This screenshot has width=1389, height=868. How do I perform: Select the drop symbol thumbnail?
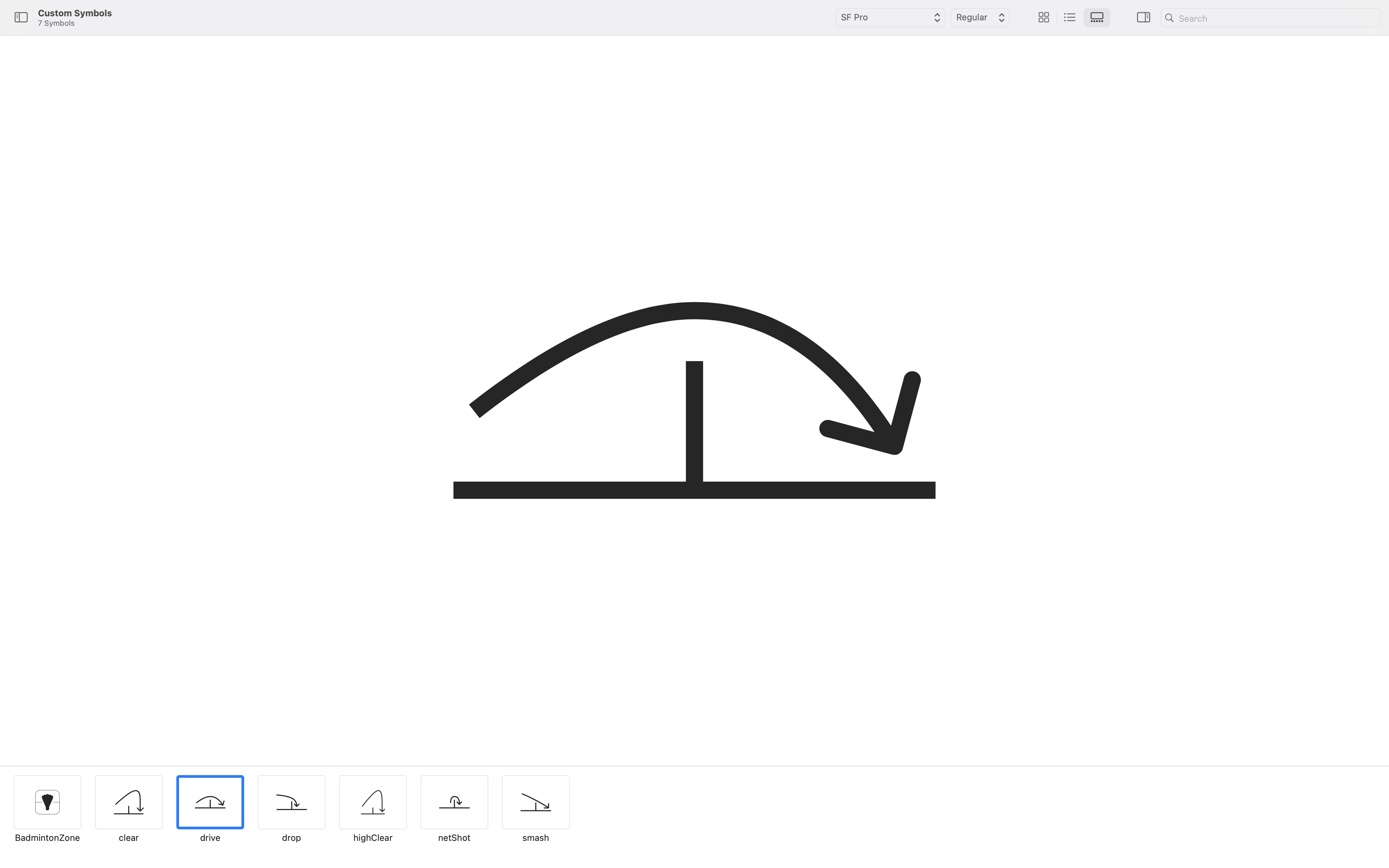click(x=292, y=802)
